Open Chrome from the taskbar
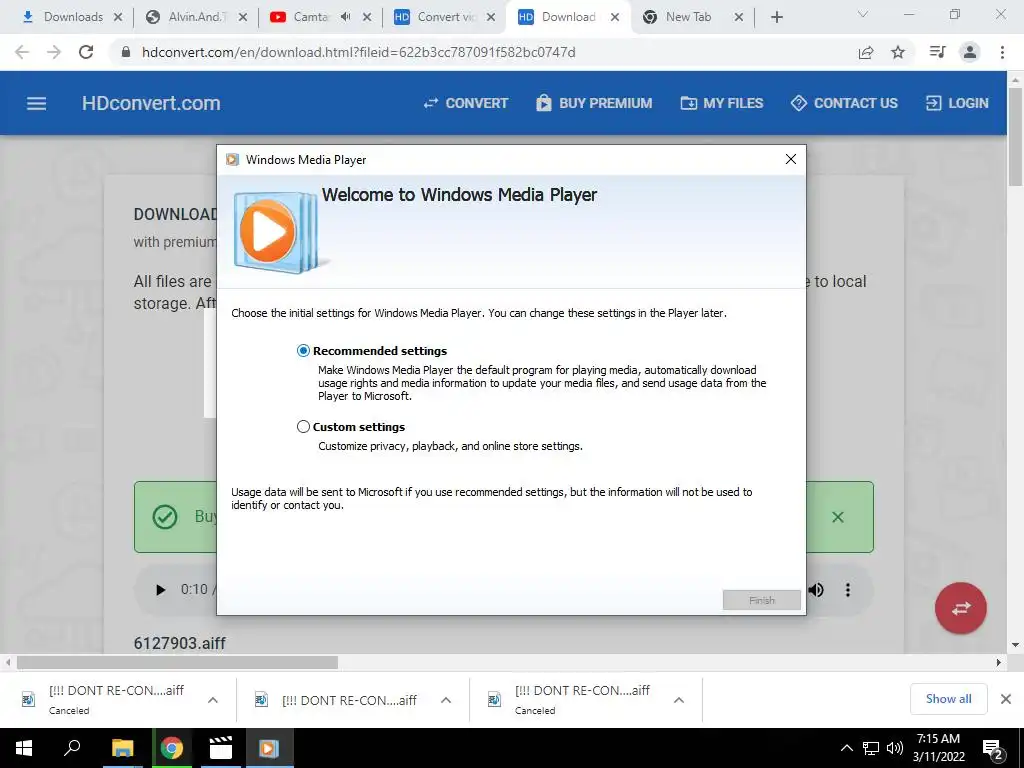Image resolution: width=1024 pixels, height=768 pixels. point(172,748)
